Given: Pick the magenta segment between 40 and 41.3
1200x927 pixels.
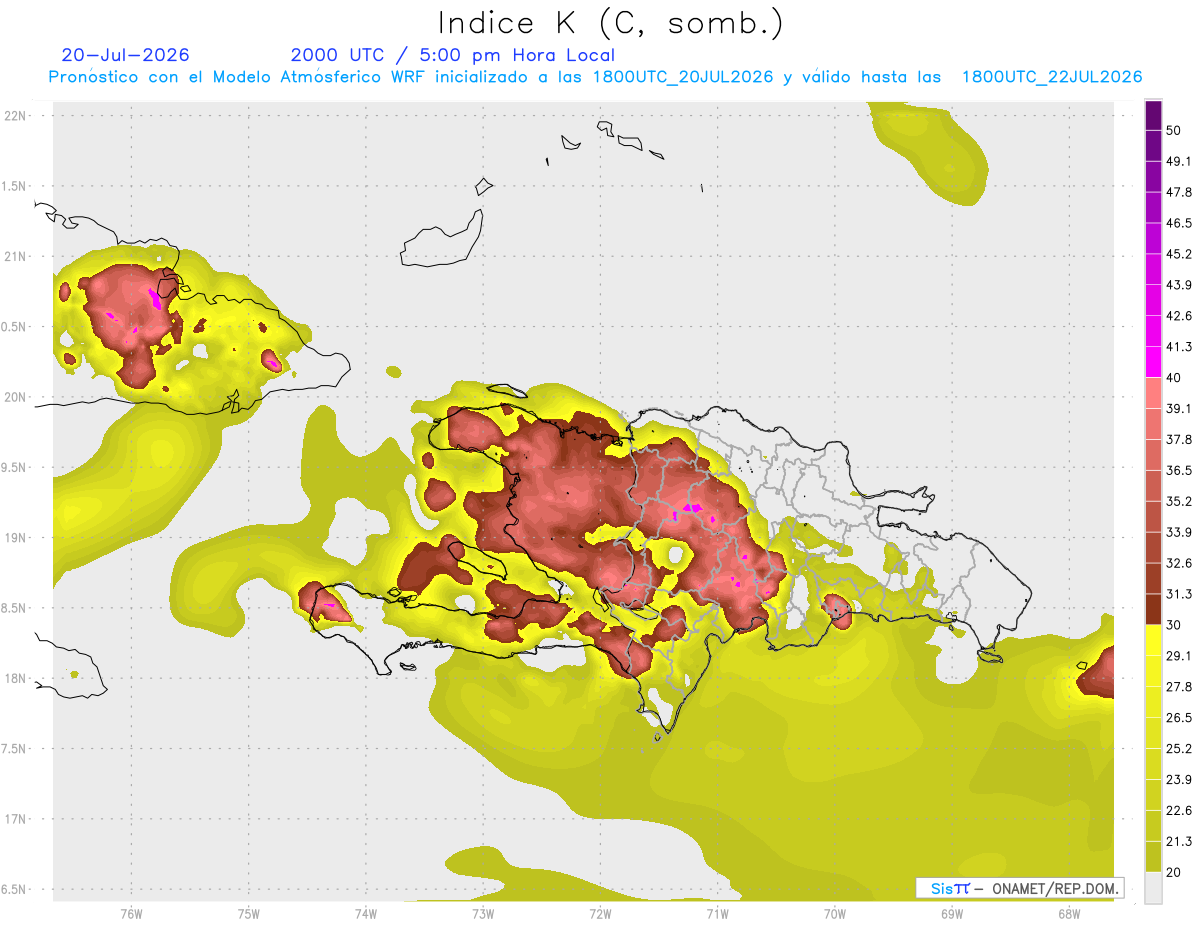Looking at the screenshot, I should coord(1153,361).
